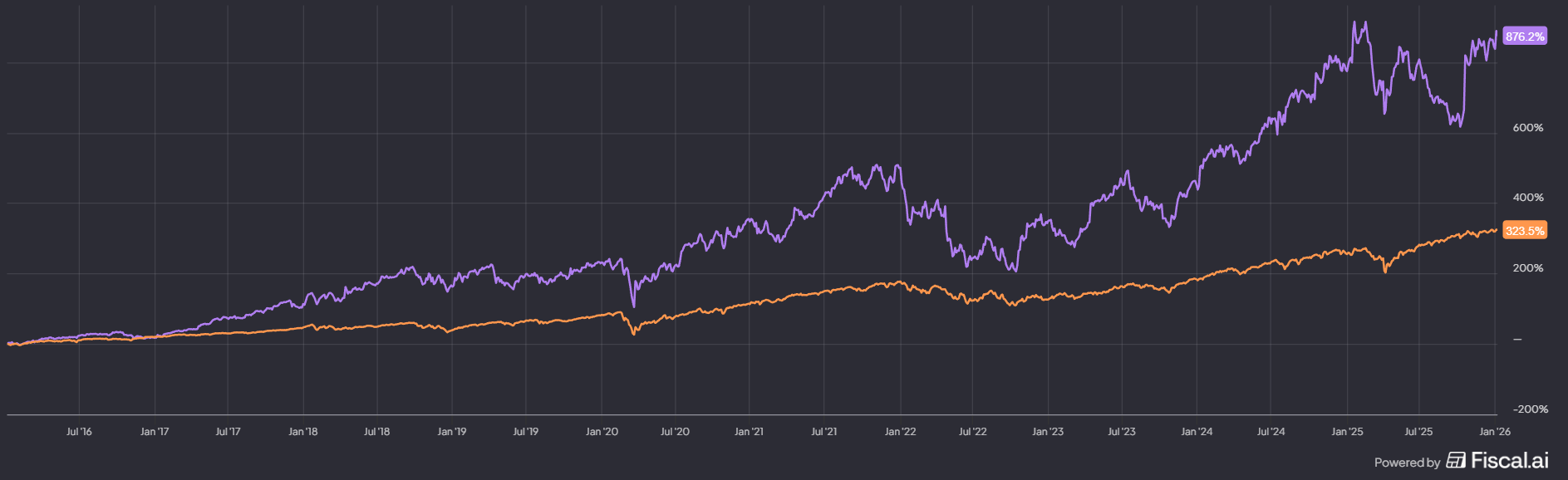Click the Jan '21 x-axis label

749,432
